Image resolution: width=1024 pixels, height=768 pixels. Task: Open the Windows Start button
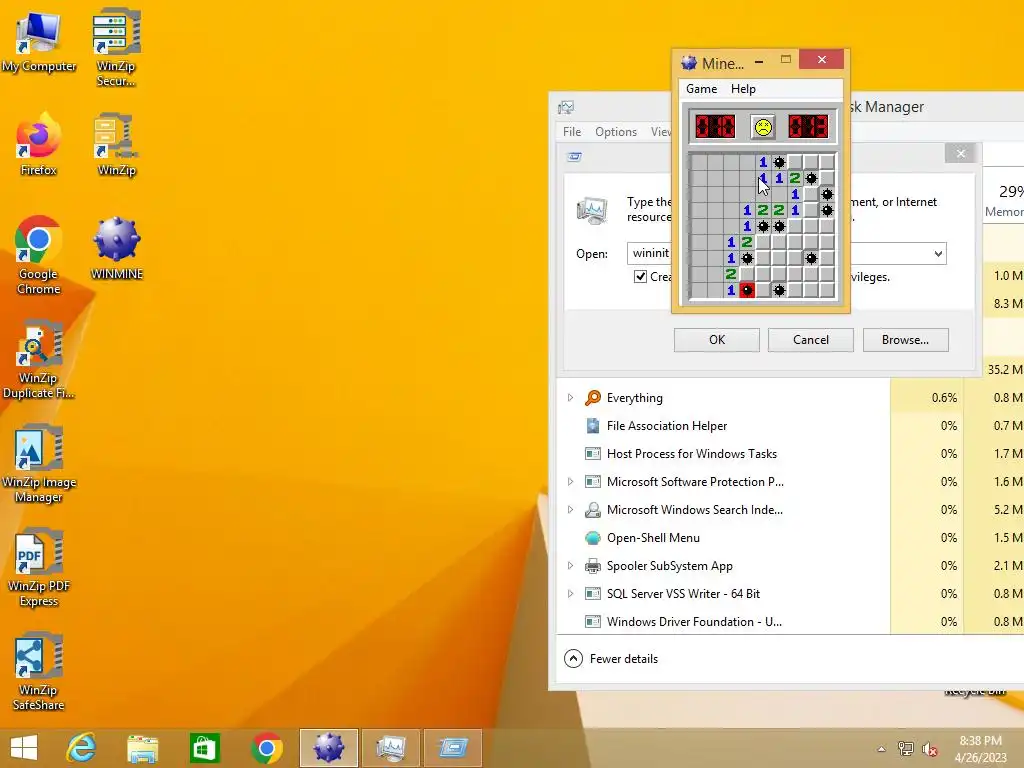(24, 748)
